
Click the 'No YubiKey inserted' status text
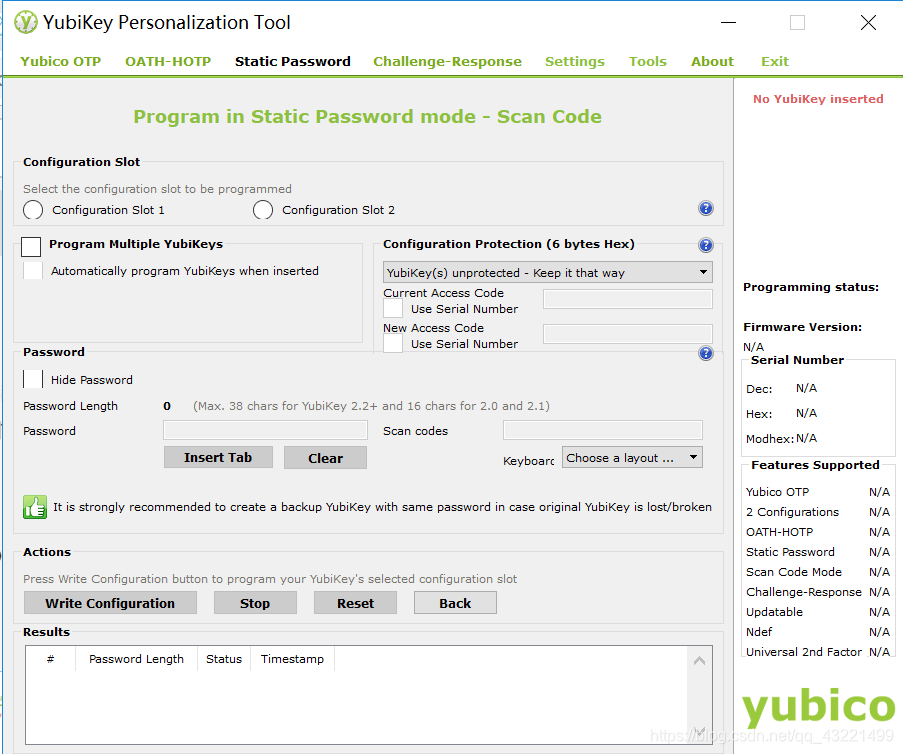[x=818, y=99]
